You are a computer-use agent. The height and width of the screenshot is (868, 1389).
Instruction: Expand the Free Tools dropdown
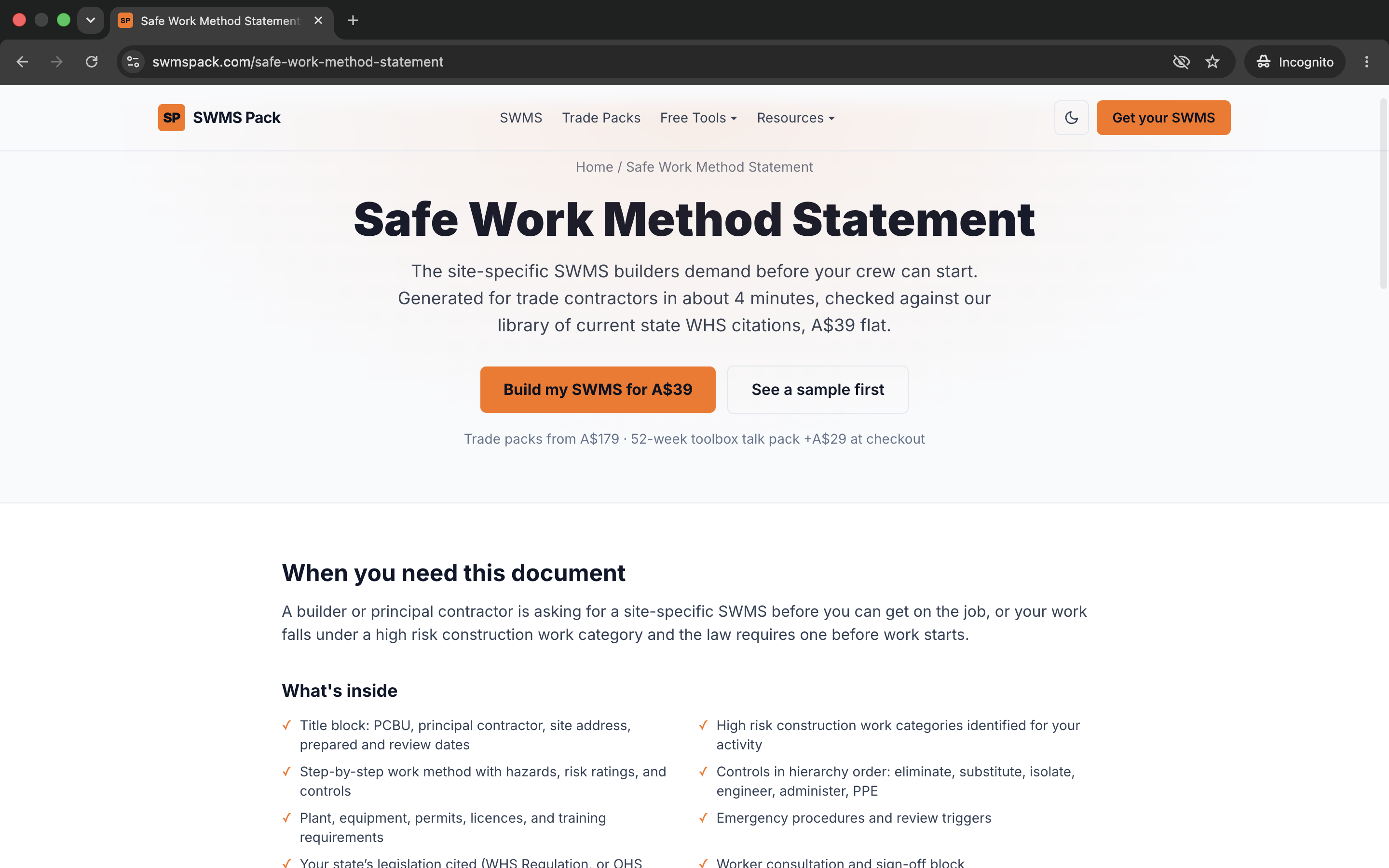[x=698, y=118]
